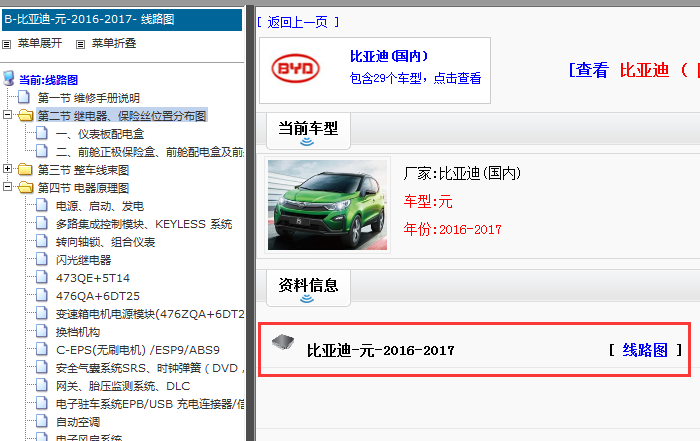Click the 年份:2016-2017 text
700x441 pixels.
[452, 229]
